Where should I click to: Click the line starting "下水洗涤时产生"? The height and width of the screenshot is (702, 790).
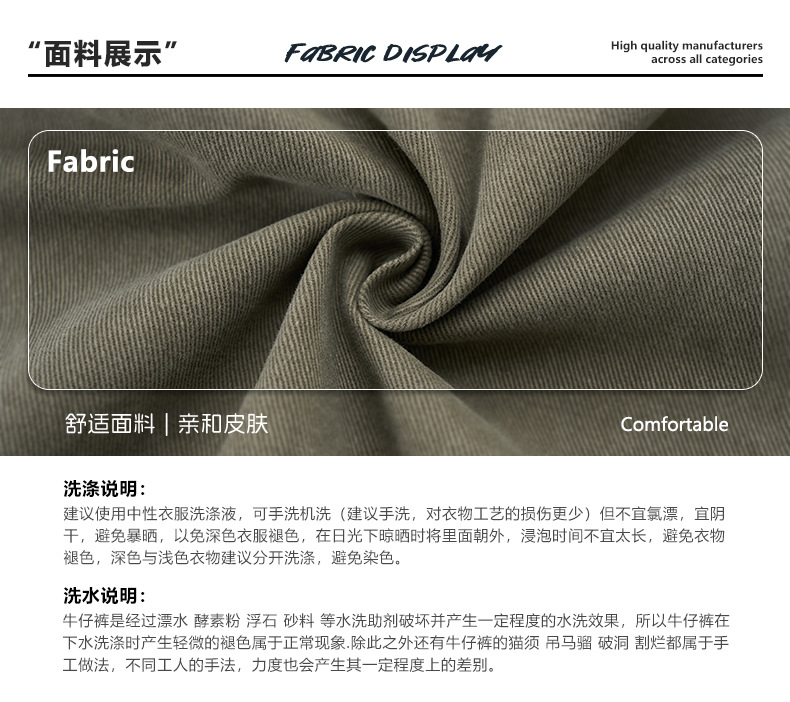(396, 643)
